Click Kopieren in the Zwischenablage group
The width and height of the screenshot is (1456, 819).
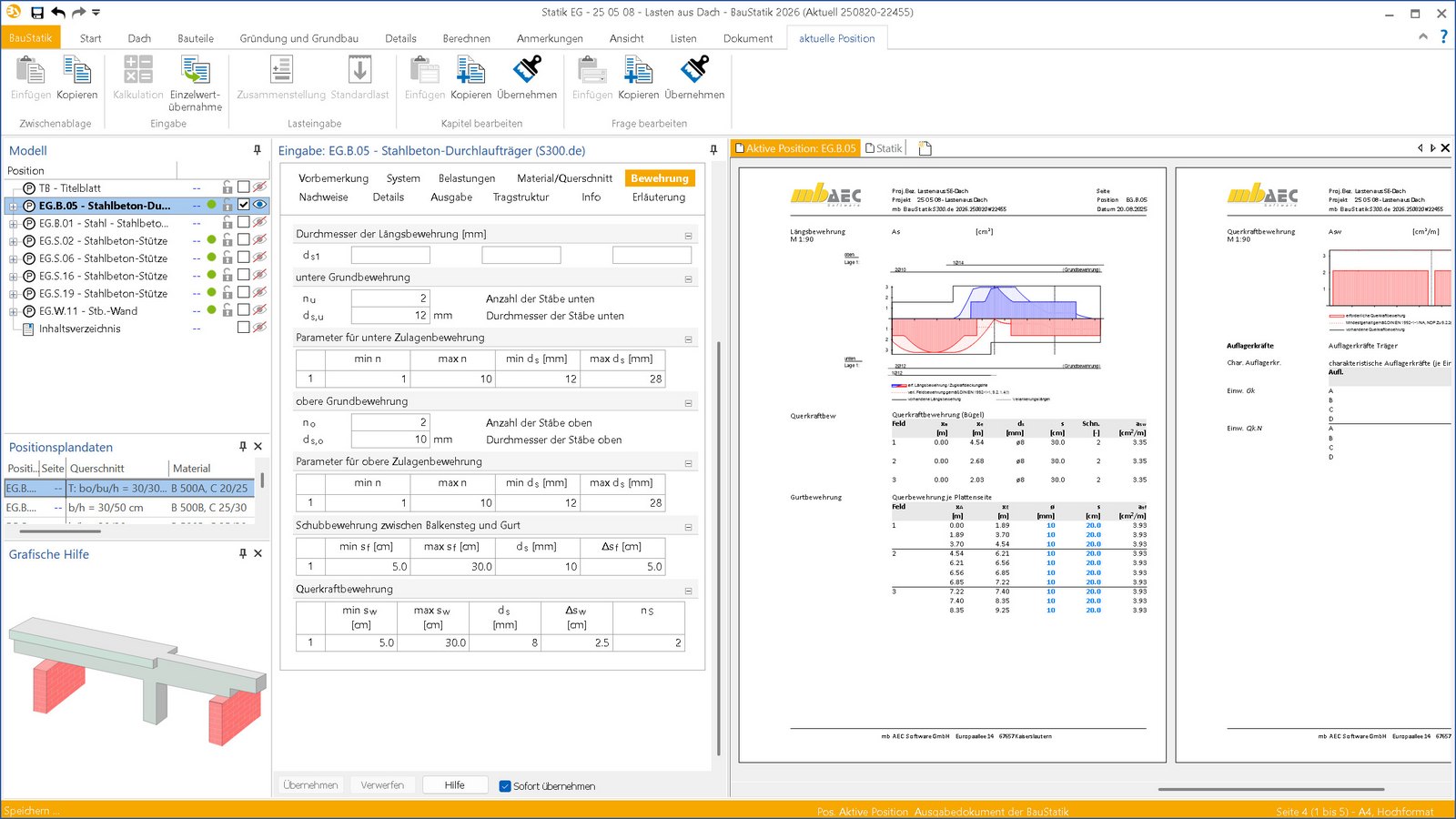coord(76,77)
